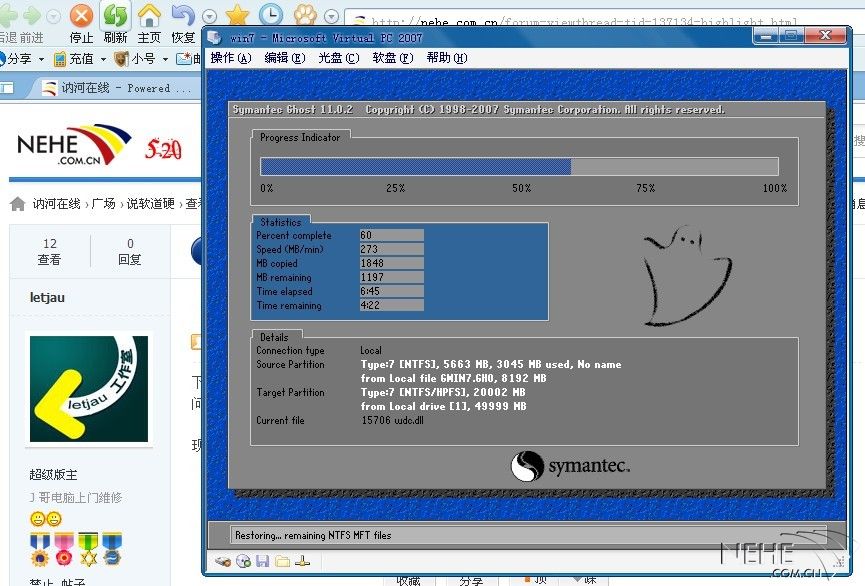Open the 操作(A) menu in Virtual PC
Image resolution: width=865 pixels, height=586 pixels.
click(230, 58)
